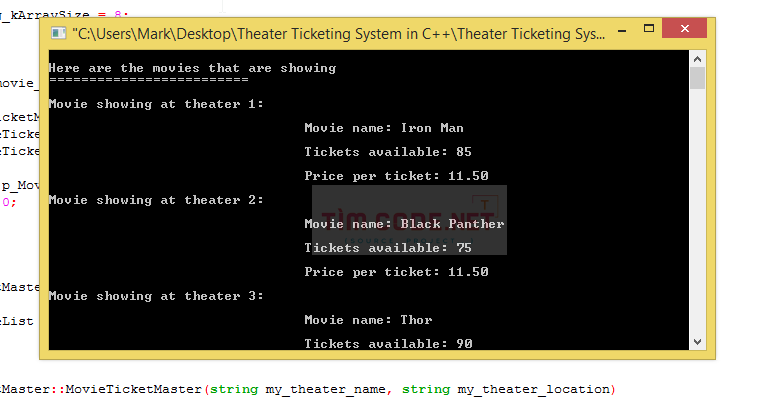Click 'my_theater_name' parameter in code editor
Viewport: 780px width, 399px height.
tap(325, 390)
